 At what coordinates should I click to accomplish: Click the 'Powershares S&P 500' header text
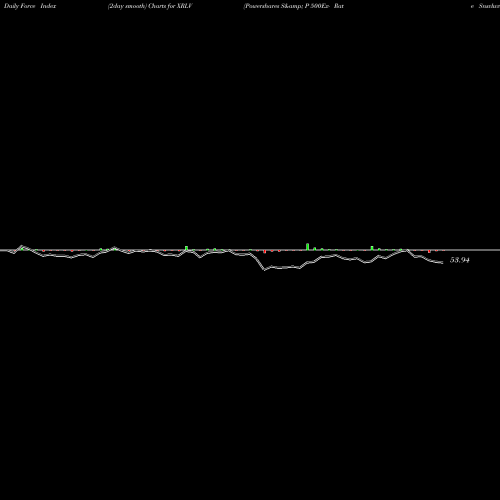pyautogui.click(x=293, y=6)
